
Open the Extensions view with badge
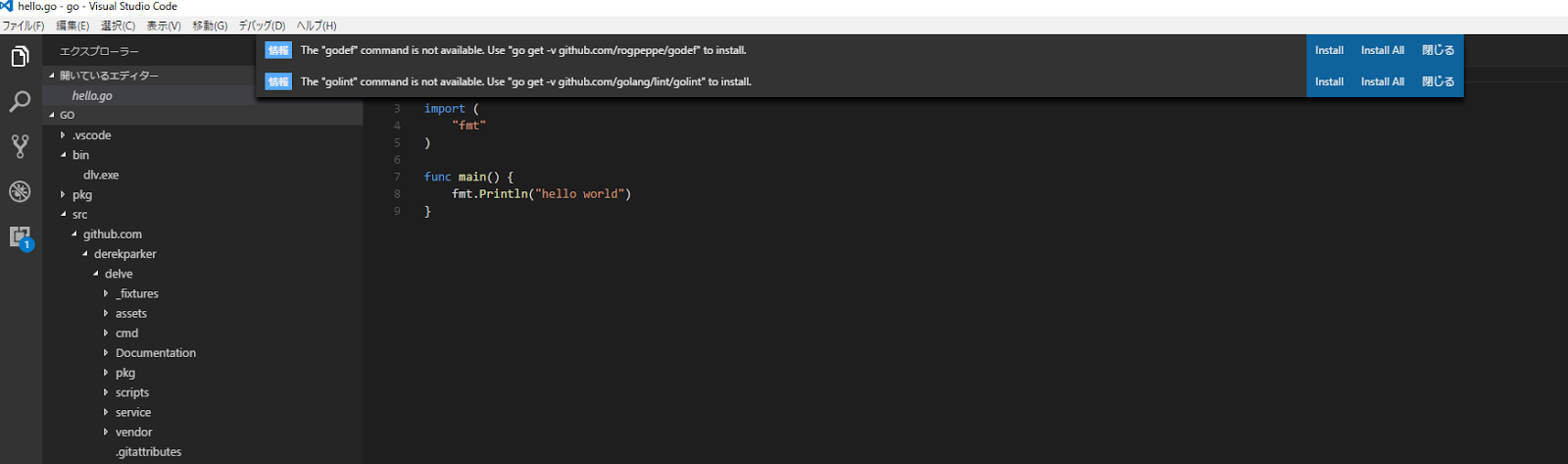pyautogui.click(x=20, y=236)
